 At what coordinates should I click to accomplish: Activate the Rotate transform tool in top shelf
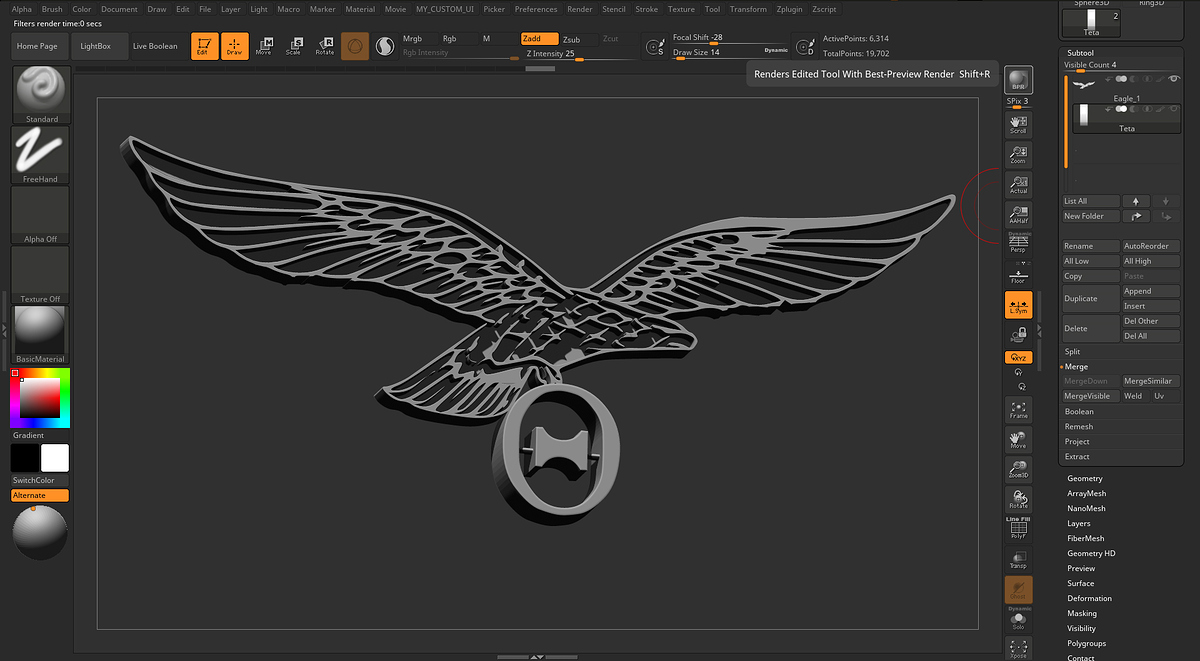pyautogui.click(x=324, y=46)
